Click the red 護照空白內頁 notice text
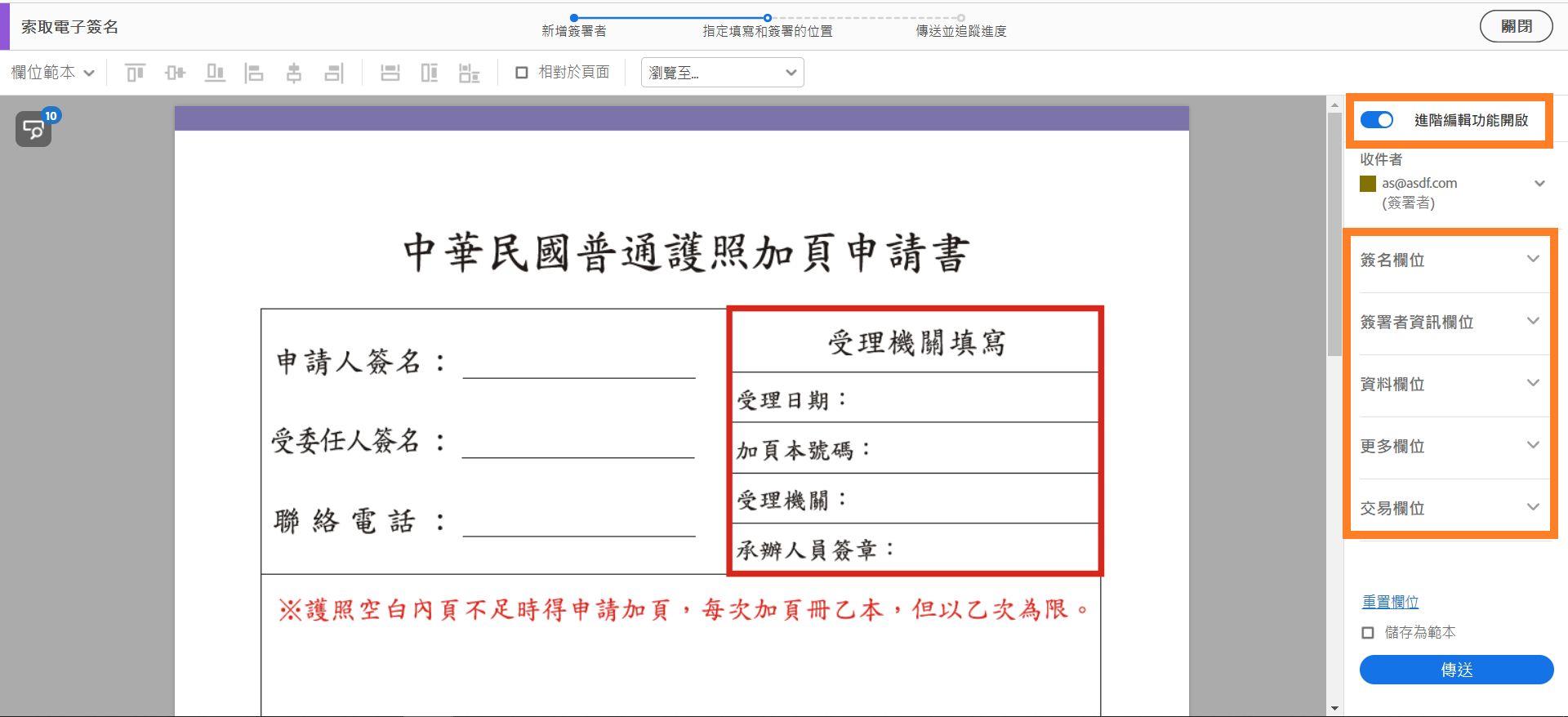The height and width of the screenshot is (717, 1568). (x=684, y=609)
